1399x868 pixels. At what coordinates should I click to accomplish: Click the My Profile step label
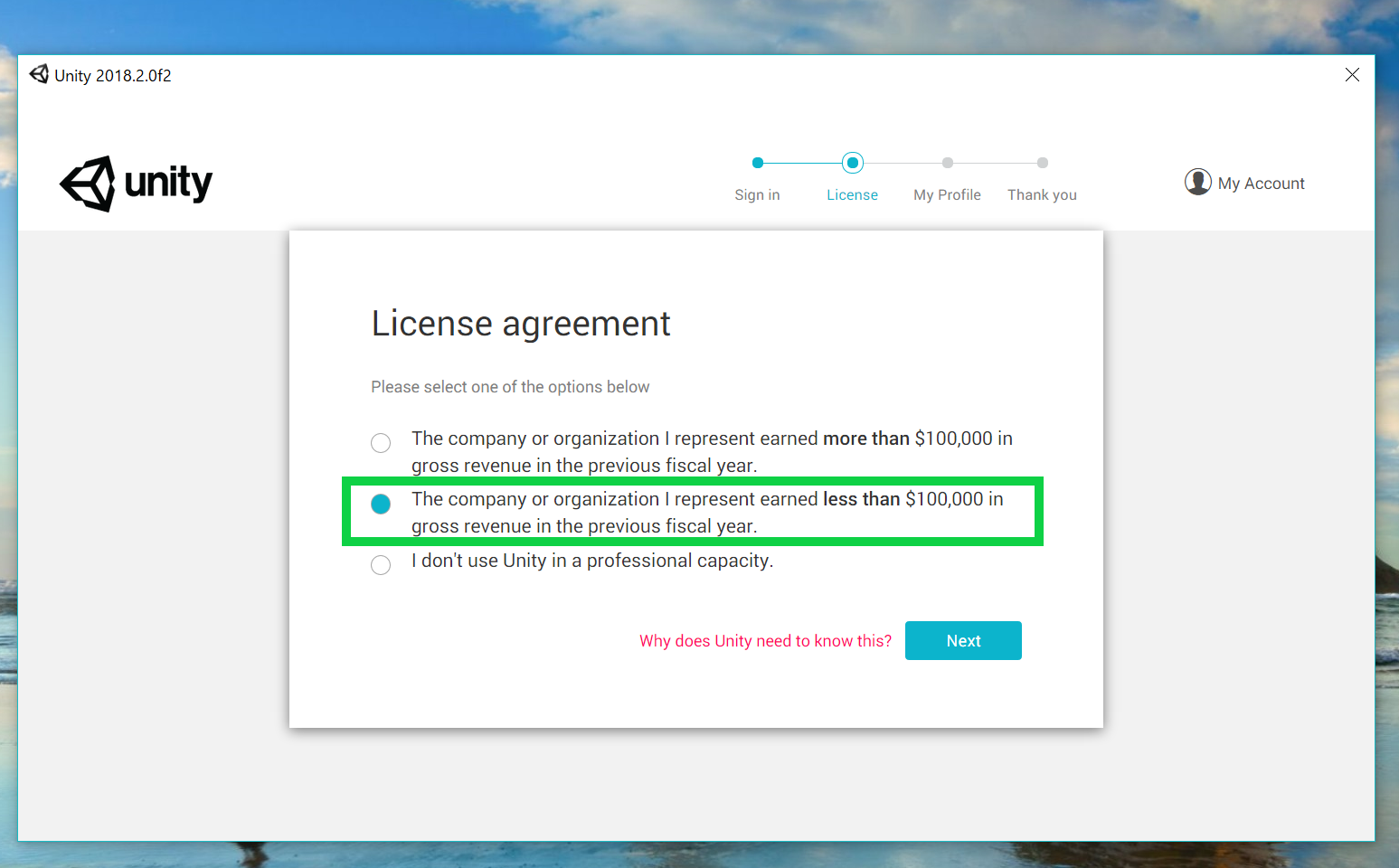tap(947, 195)
